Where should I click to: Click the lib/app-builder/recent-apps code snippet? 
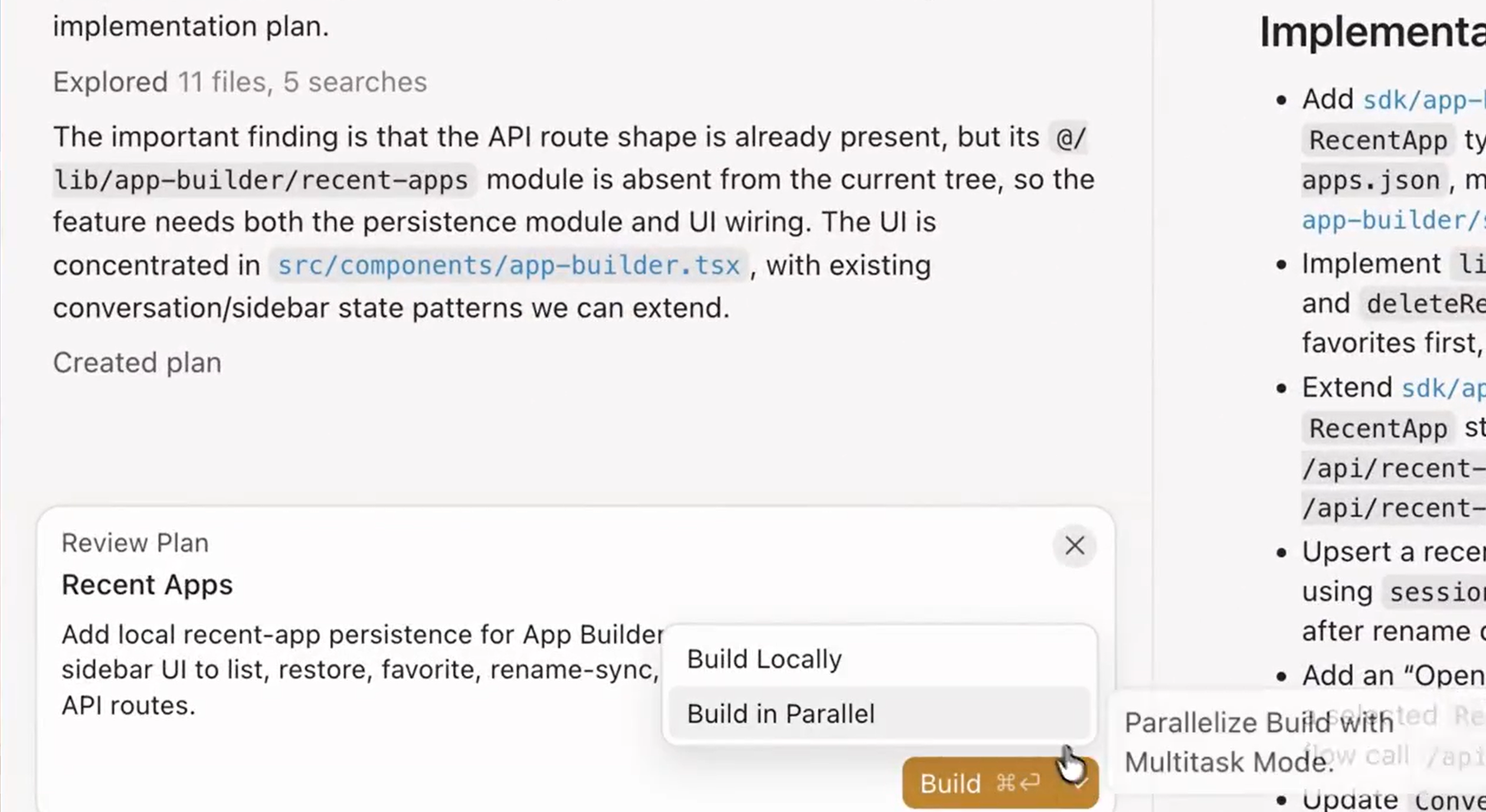click(261, 179)
